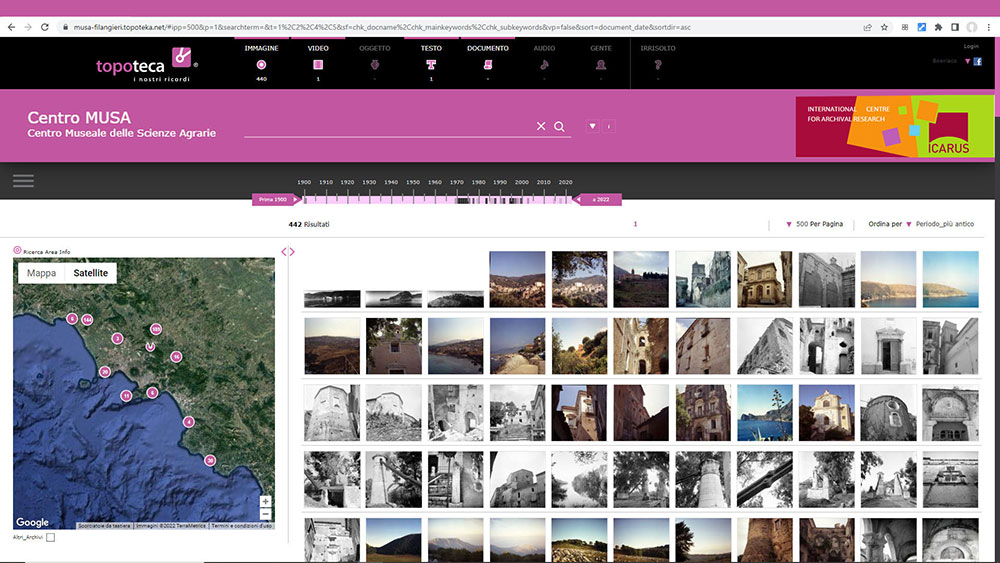Expand the map panel with the right chevron

tap(292, 252)
